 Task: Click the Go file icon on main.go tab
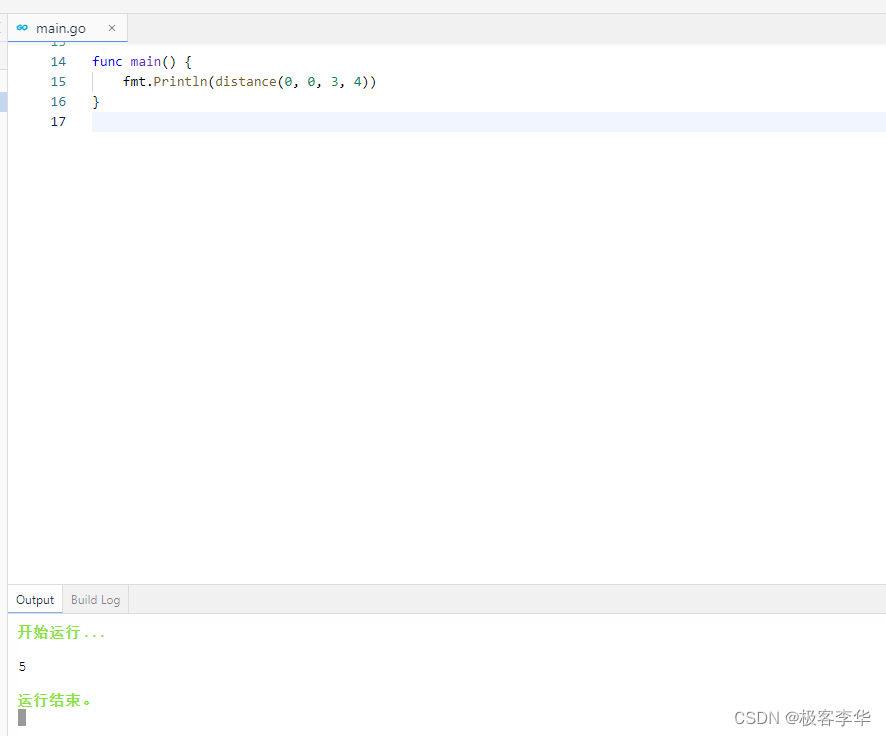(22, 28)
